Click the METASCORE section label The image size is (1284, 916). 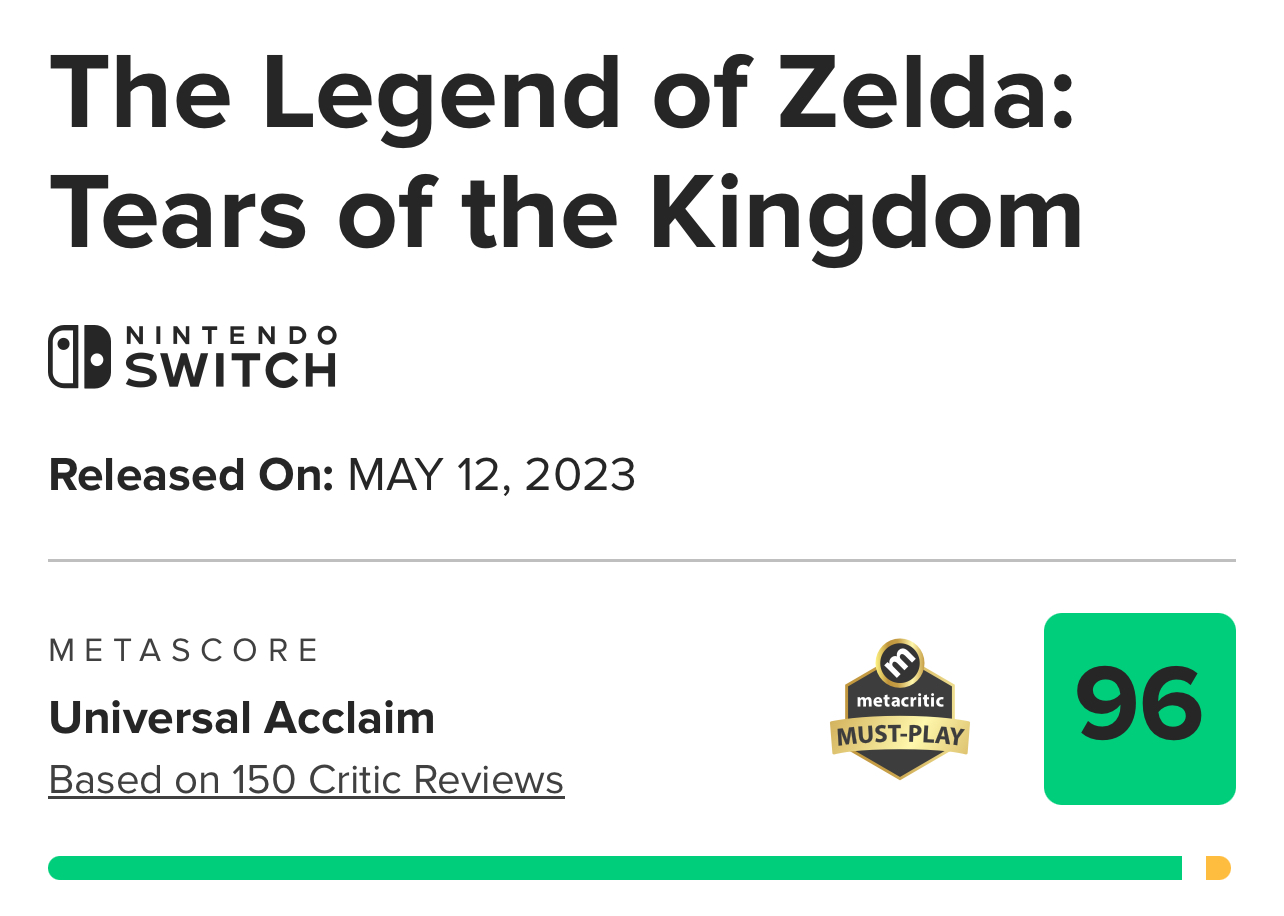184,651
